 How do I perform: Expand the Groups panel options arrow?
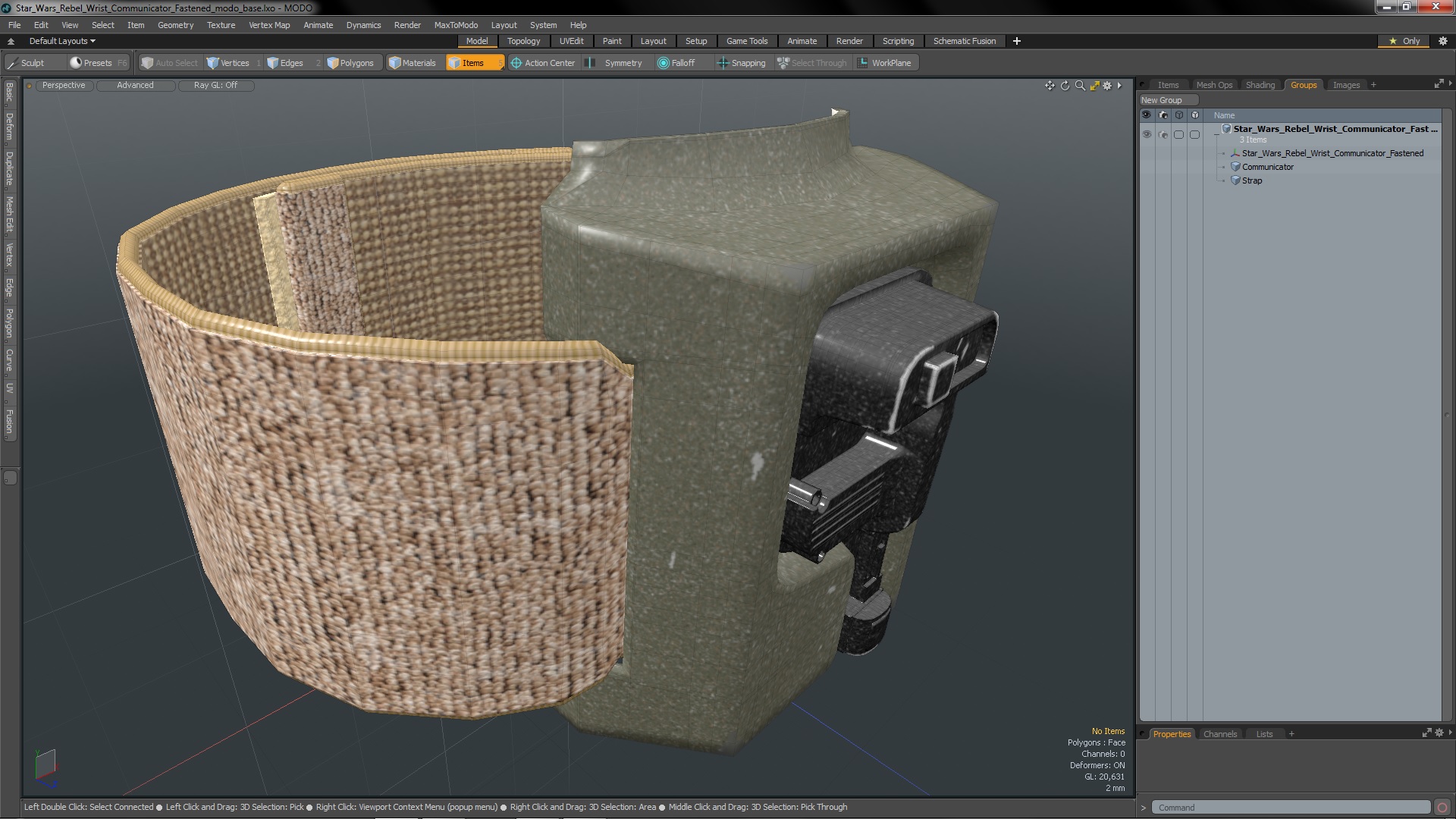click(x=1450, y=83)
